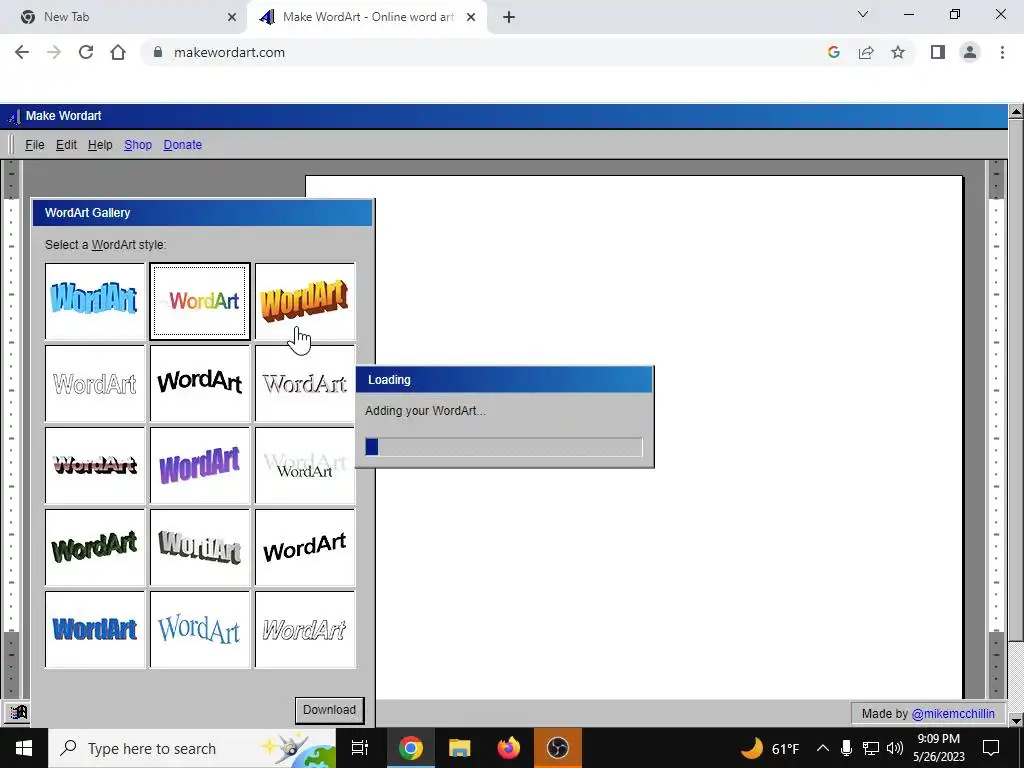Screen dimensions: 1024x768
Task: Choose the rainbow gradient WordArt style
Action: tap(200, 301)
